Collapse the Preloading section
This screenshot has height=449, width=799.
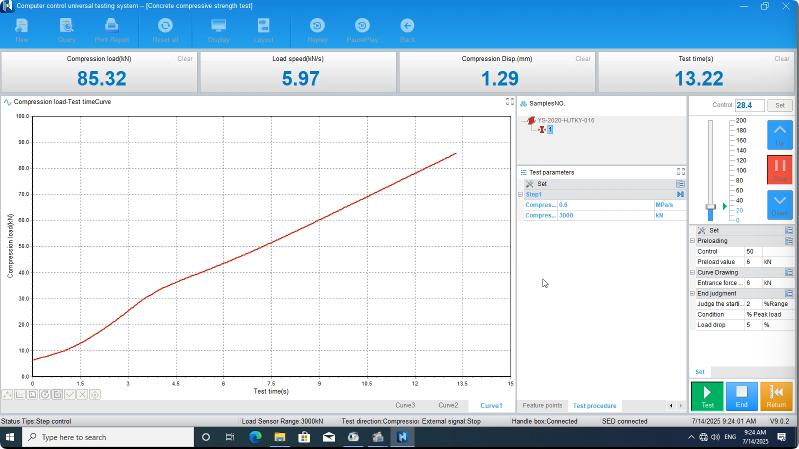693,241
